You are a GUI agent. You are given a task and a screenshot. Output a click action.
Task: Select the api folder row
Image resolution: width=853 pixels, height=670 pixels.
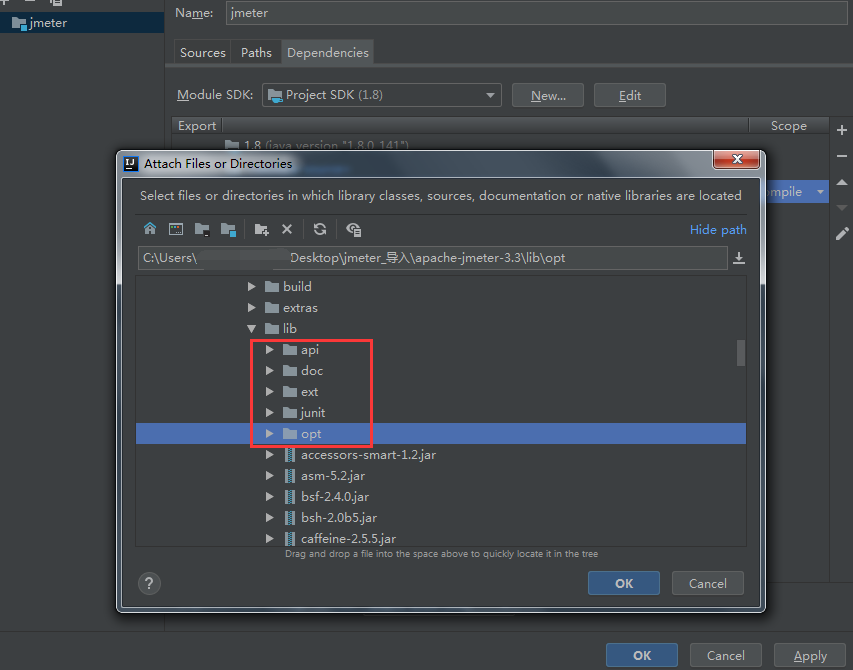coord(441,350)
